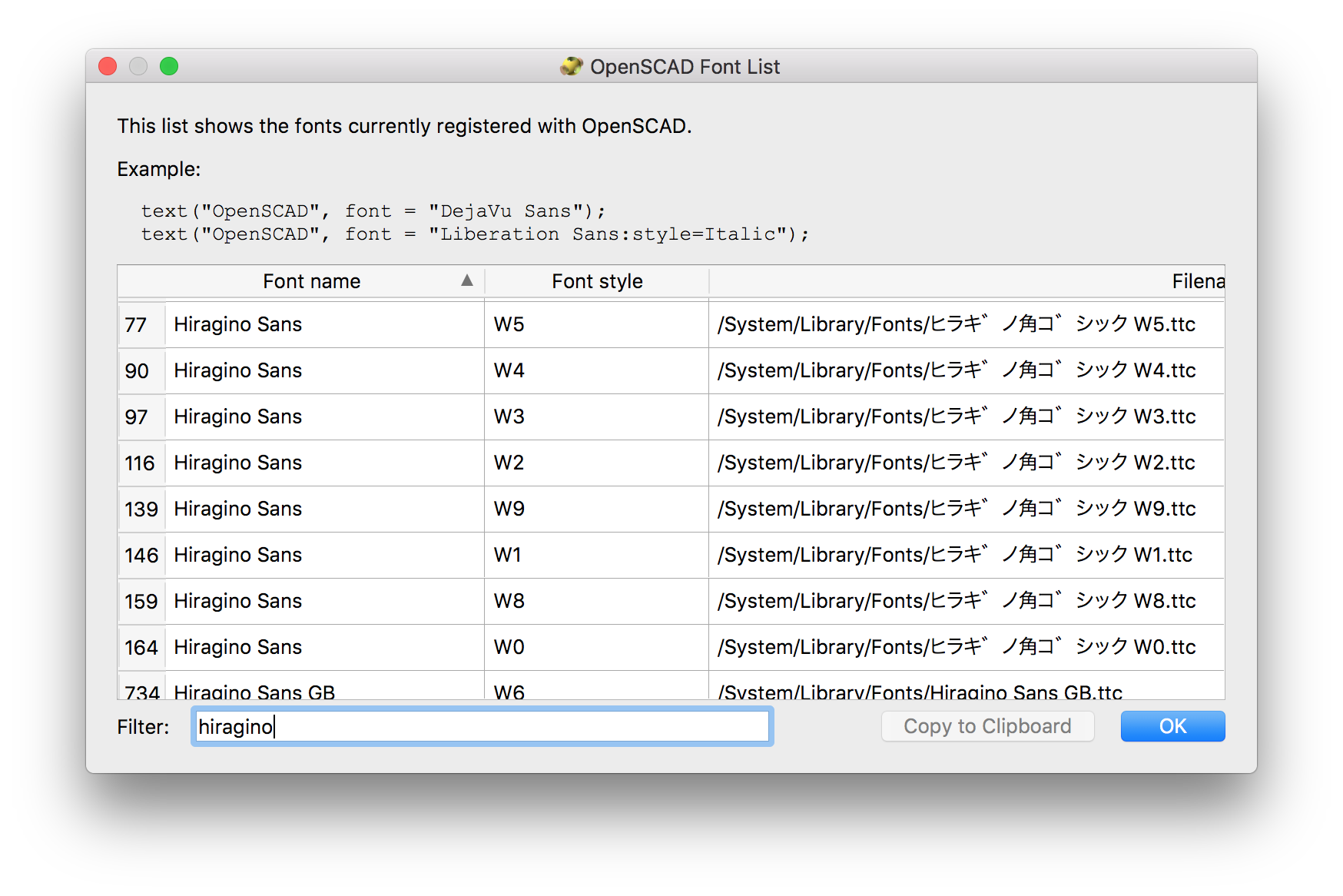Viewport: 1343px width, 896px height.
Task: Select the Hiragino Sans name in row 90
Action: (x=325, y=371)
